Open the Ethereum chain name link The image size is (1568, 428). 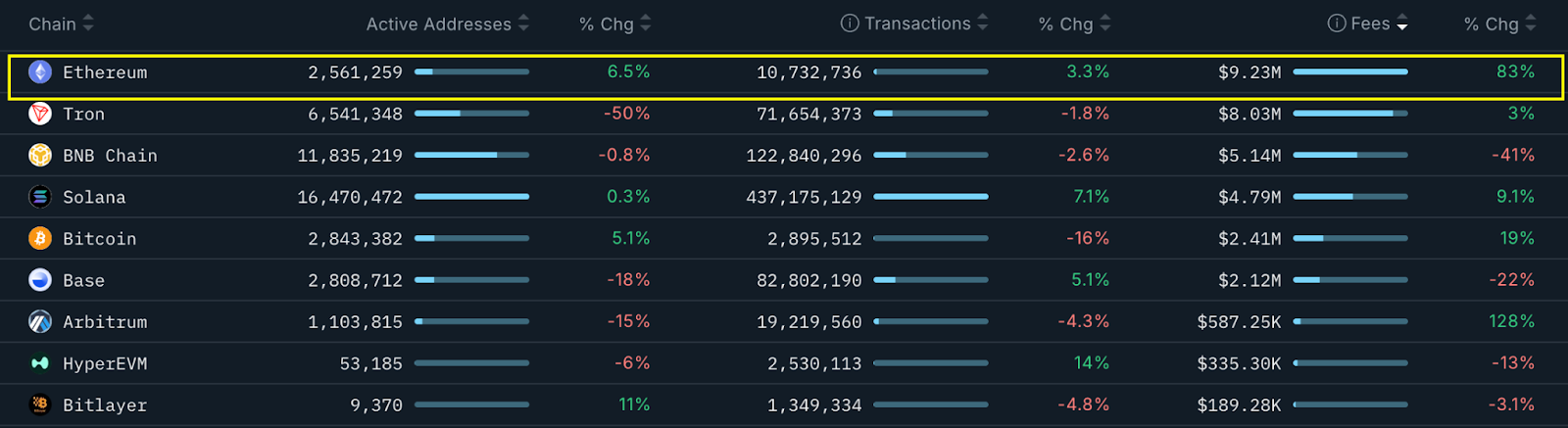click(x=105, y=72)
